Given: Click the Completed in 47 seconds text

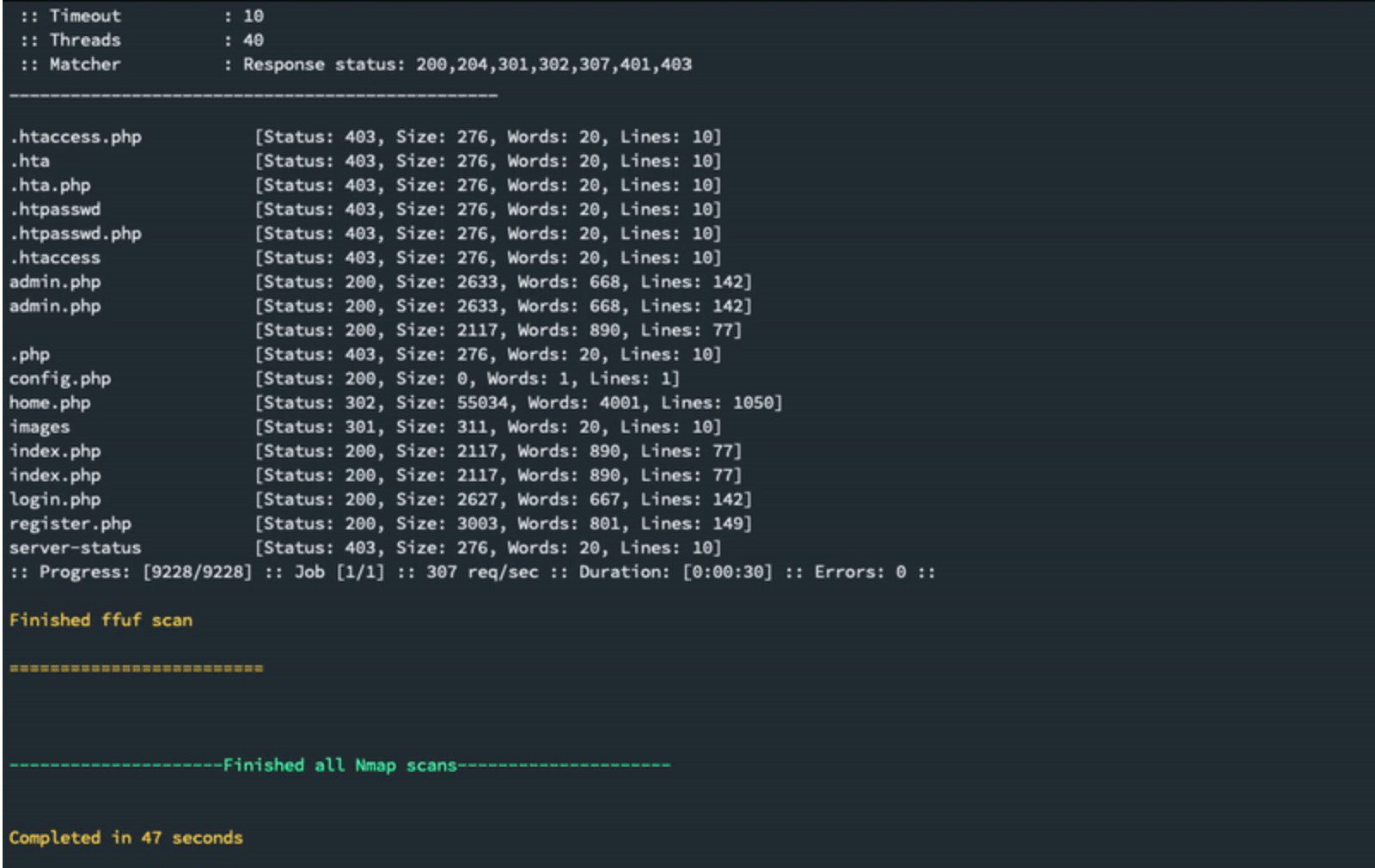Looking at the screenshot, I should tap(126, 837).
